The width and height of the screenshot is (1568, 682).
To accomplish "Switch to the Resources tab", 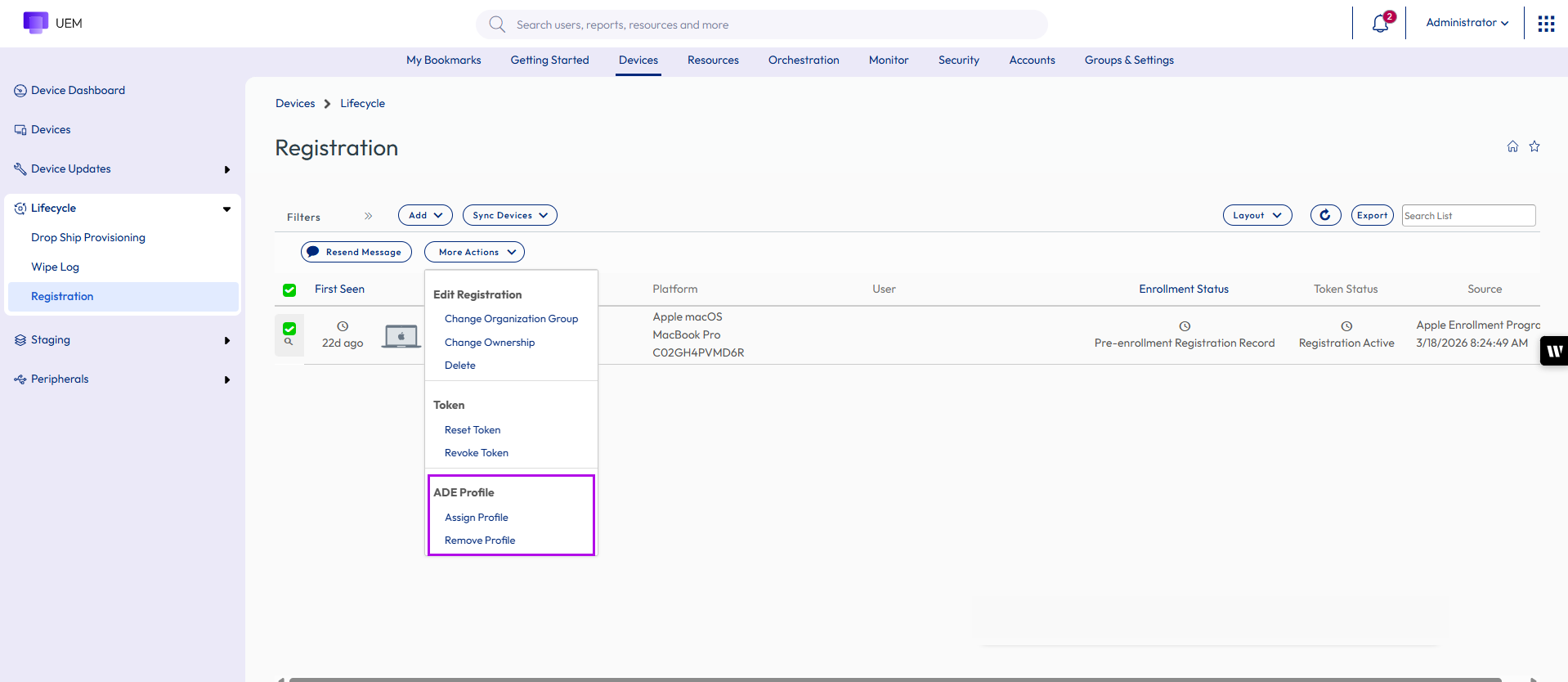I will (x=713, y=61).
